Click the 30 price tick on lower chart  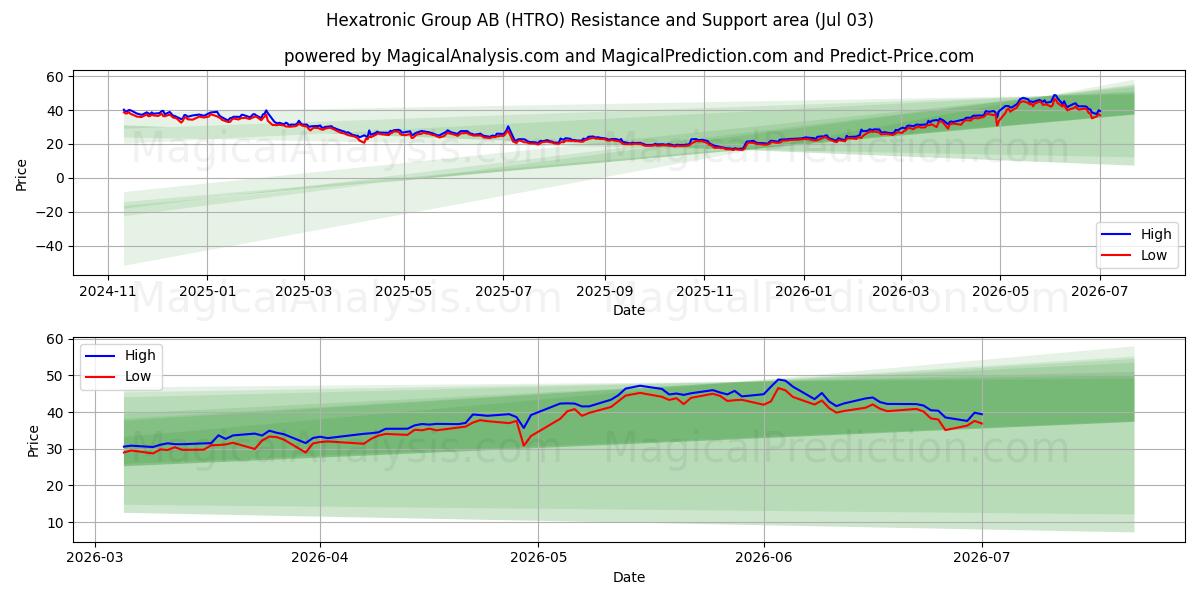click(x=56, y=449)
